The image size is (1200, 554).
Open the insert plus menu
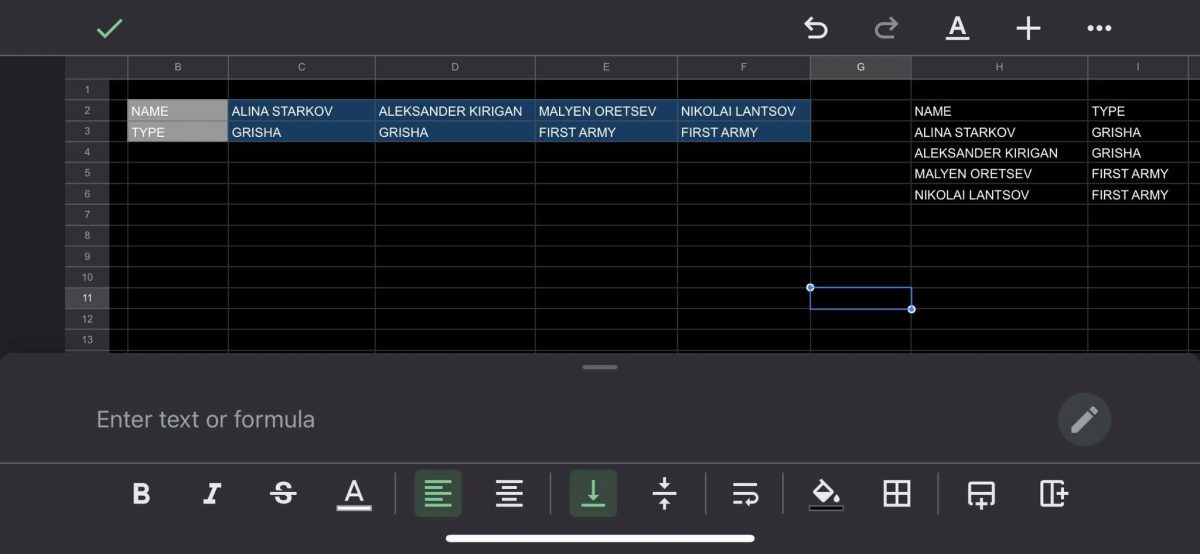coord(1028,29)
